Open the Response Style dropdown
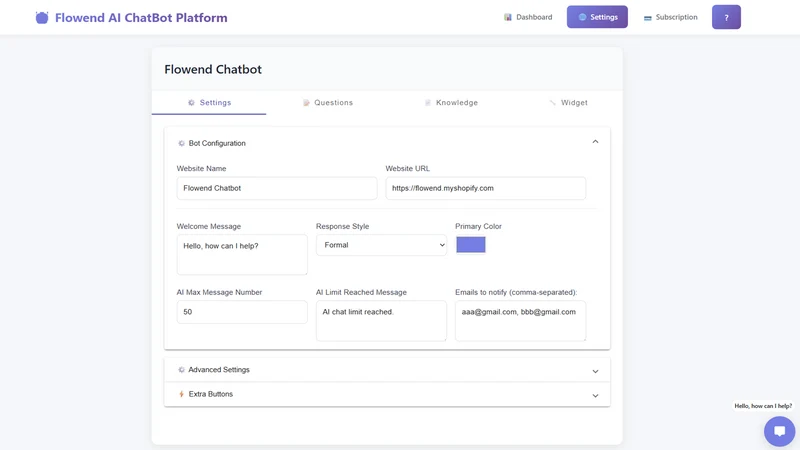The image size is (800, 450). pyautogui.click(x=381, y=245)
